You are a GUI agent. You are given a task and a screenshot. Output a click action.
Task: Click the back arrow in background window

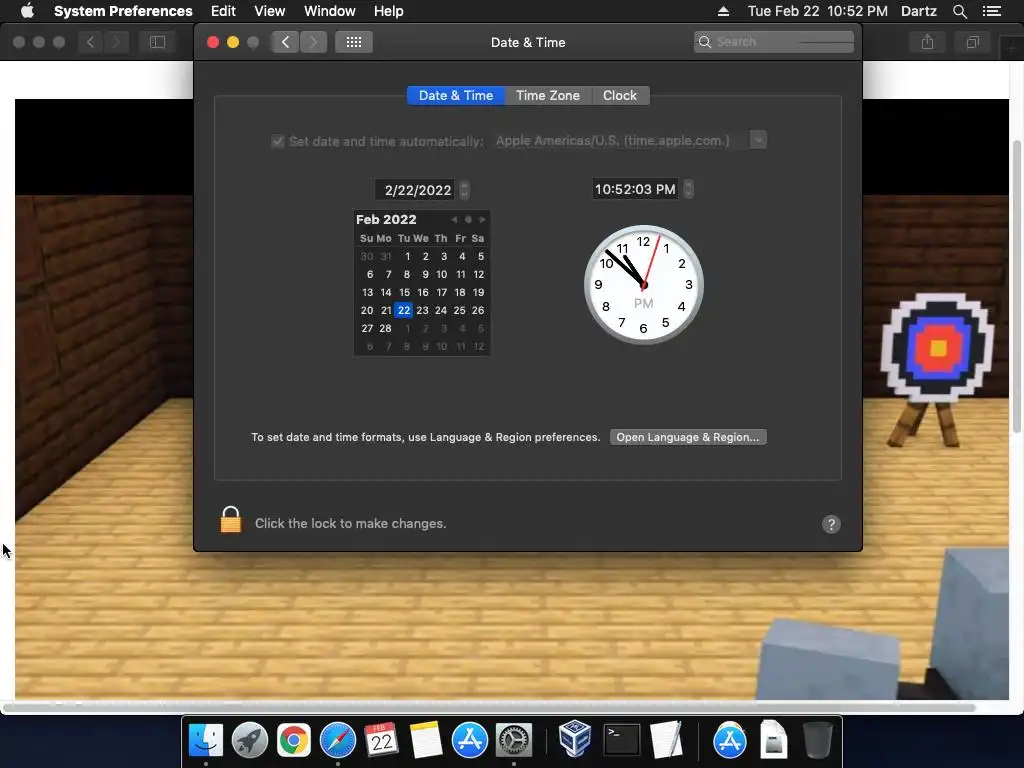pos(90,42)
